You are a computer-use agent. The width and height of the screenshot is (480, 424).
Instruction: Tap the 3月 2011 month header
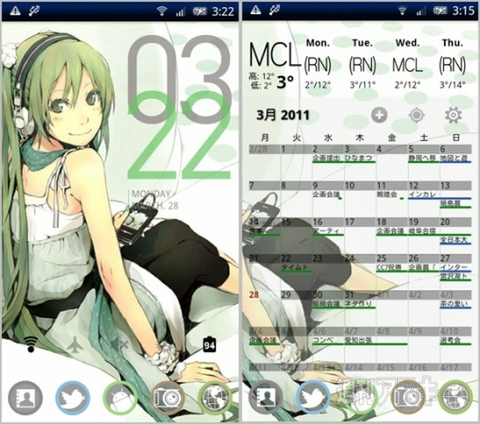click(283, 115)
